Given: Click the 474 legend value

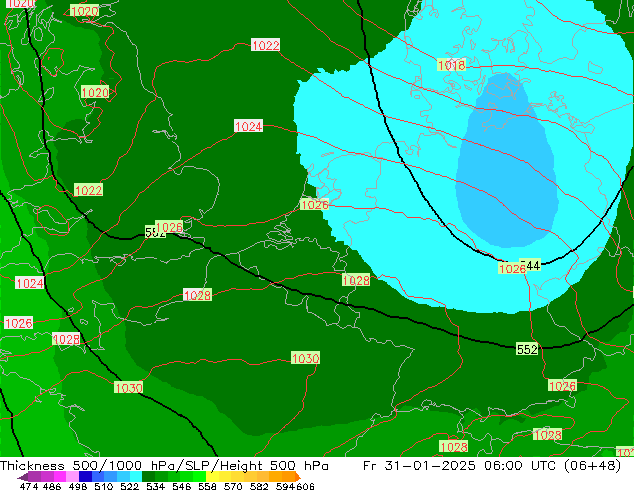Looking at the screenshot, I should 29,486.
